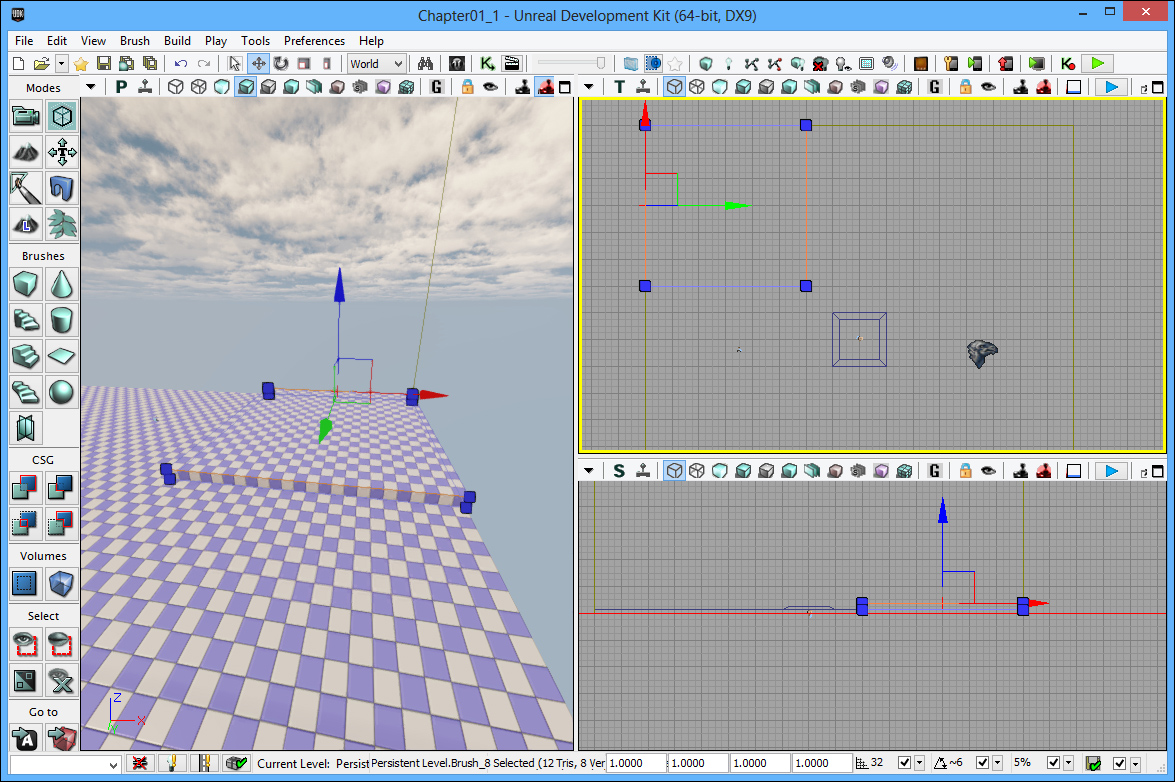Select the Geometry mode cube icon
1175x782 pixels.
click(62, 117)
